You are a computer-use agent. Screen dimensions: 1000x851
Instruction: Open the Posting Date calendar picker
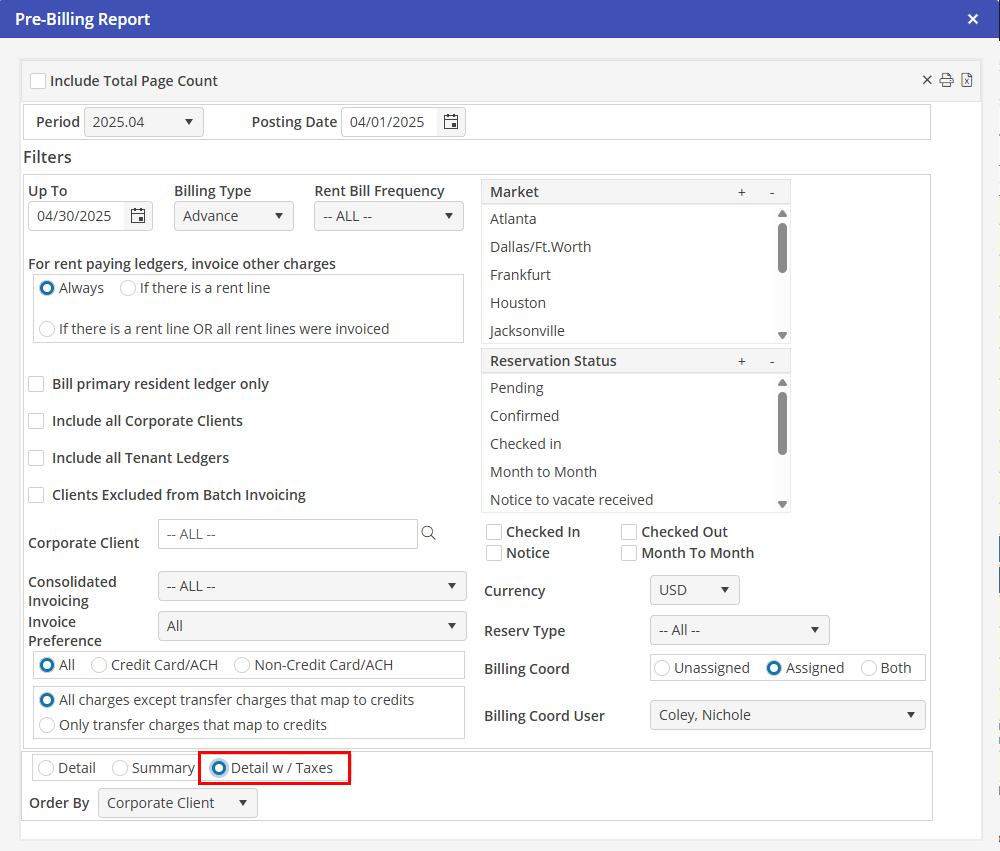(451, 122)
